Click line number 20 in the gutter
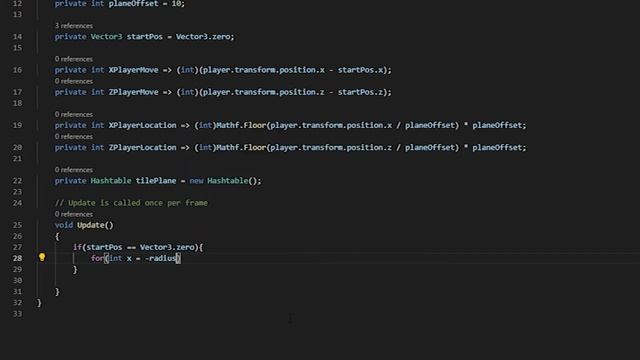 click(17, 147)
